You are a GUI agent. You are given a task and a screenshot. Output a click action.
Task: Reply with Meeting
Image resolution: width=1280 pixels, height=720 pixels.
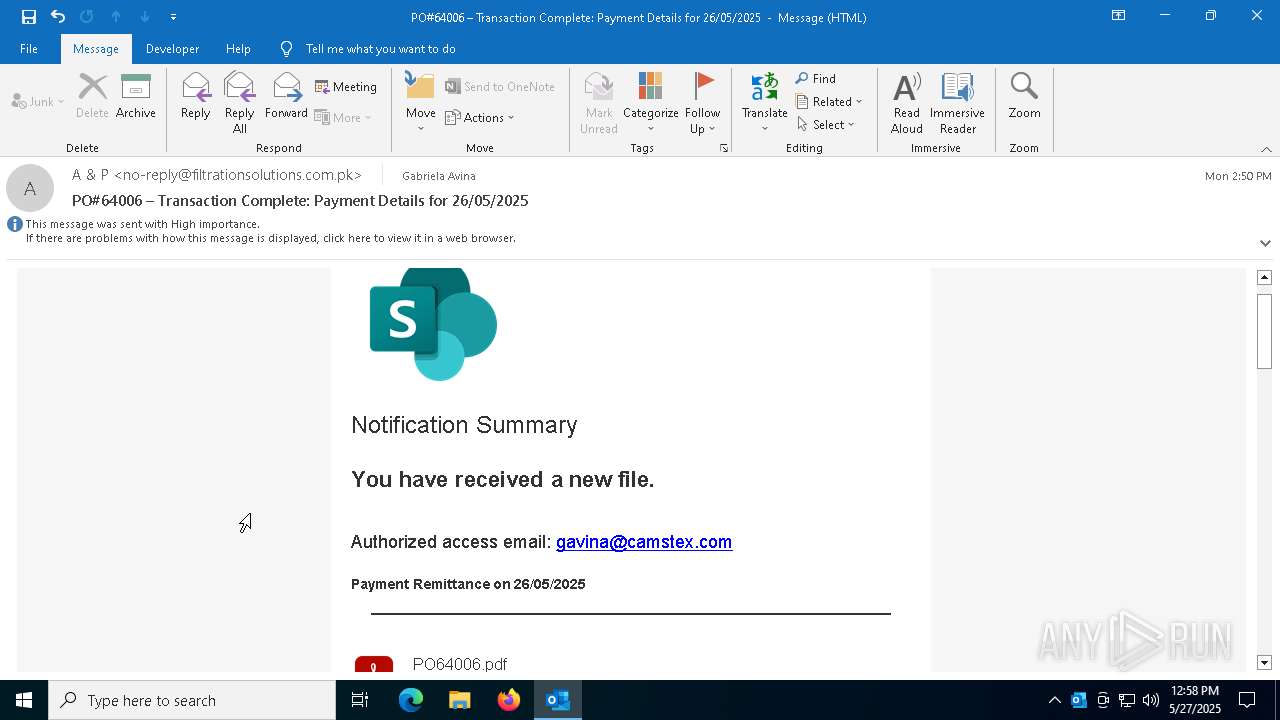(x=346, y=87)
